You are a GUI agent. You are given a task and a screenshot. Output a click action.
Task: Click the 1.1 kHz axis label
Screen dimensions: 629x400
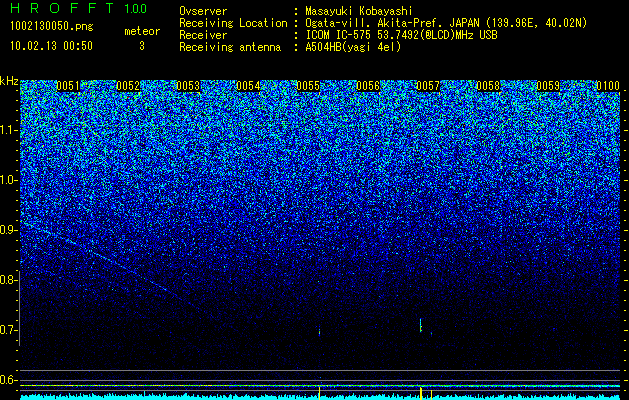(x=8, y=130)
